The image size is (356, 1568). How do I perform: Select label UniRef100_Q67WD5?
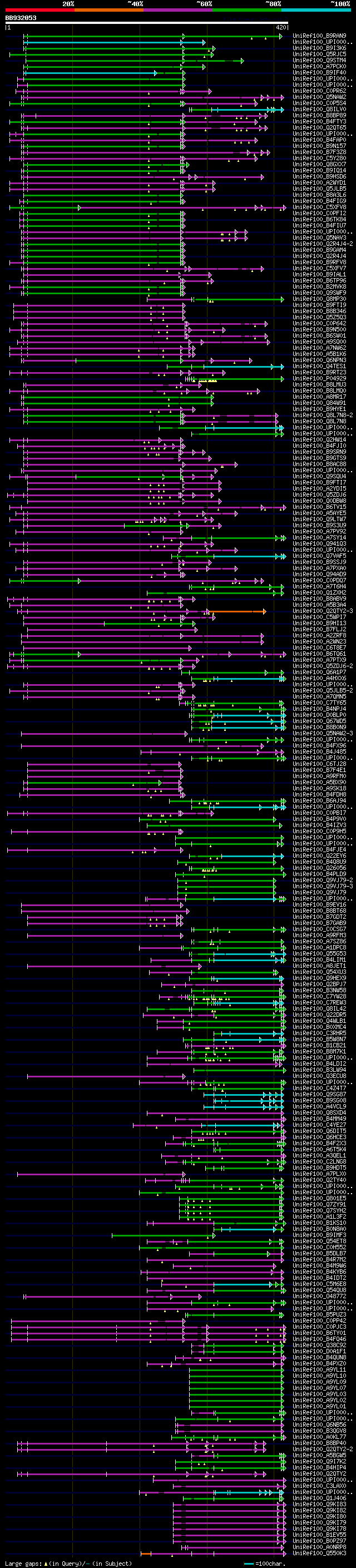pyautogui.click(x=319, y=721)
